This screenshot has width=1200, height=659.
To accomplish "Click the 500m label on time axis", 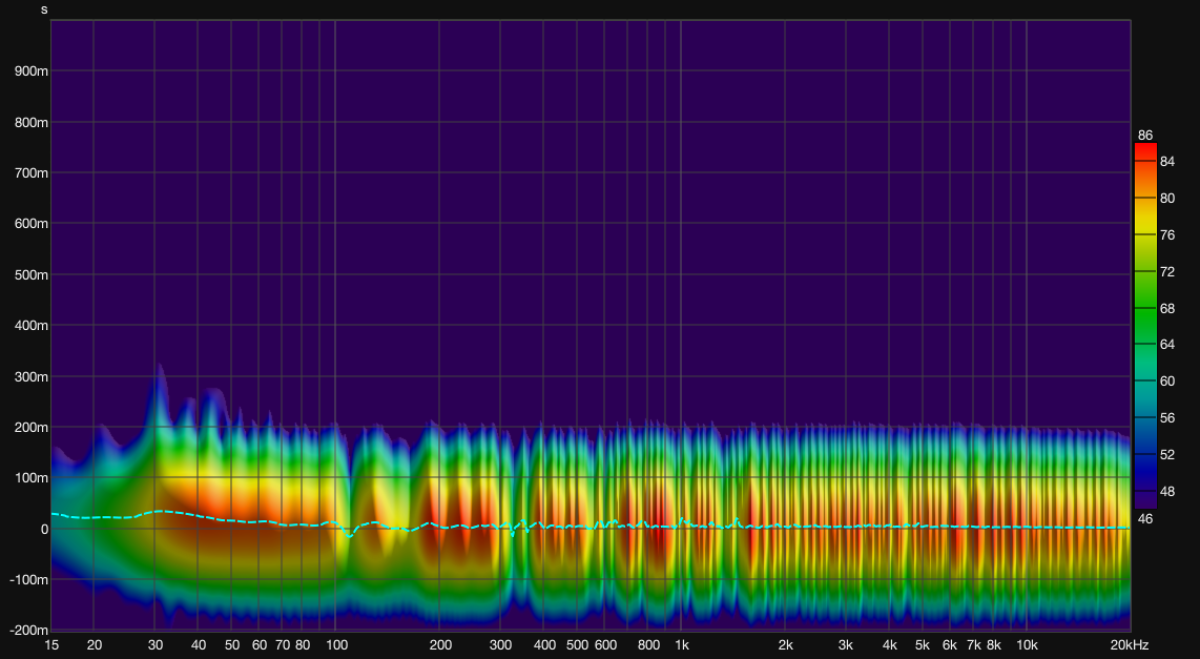I will (x=31, y=275).
